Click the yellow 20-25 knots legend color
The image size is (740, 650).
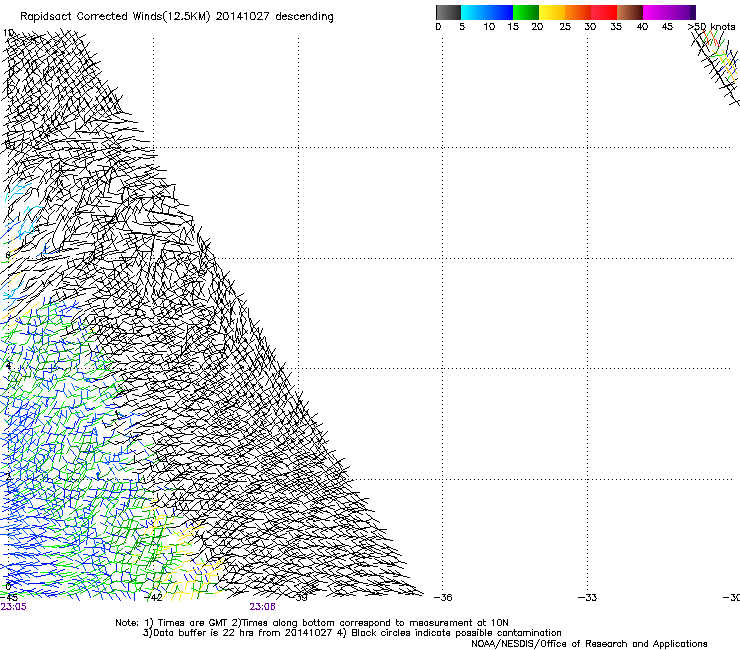pos(552,12)
